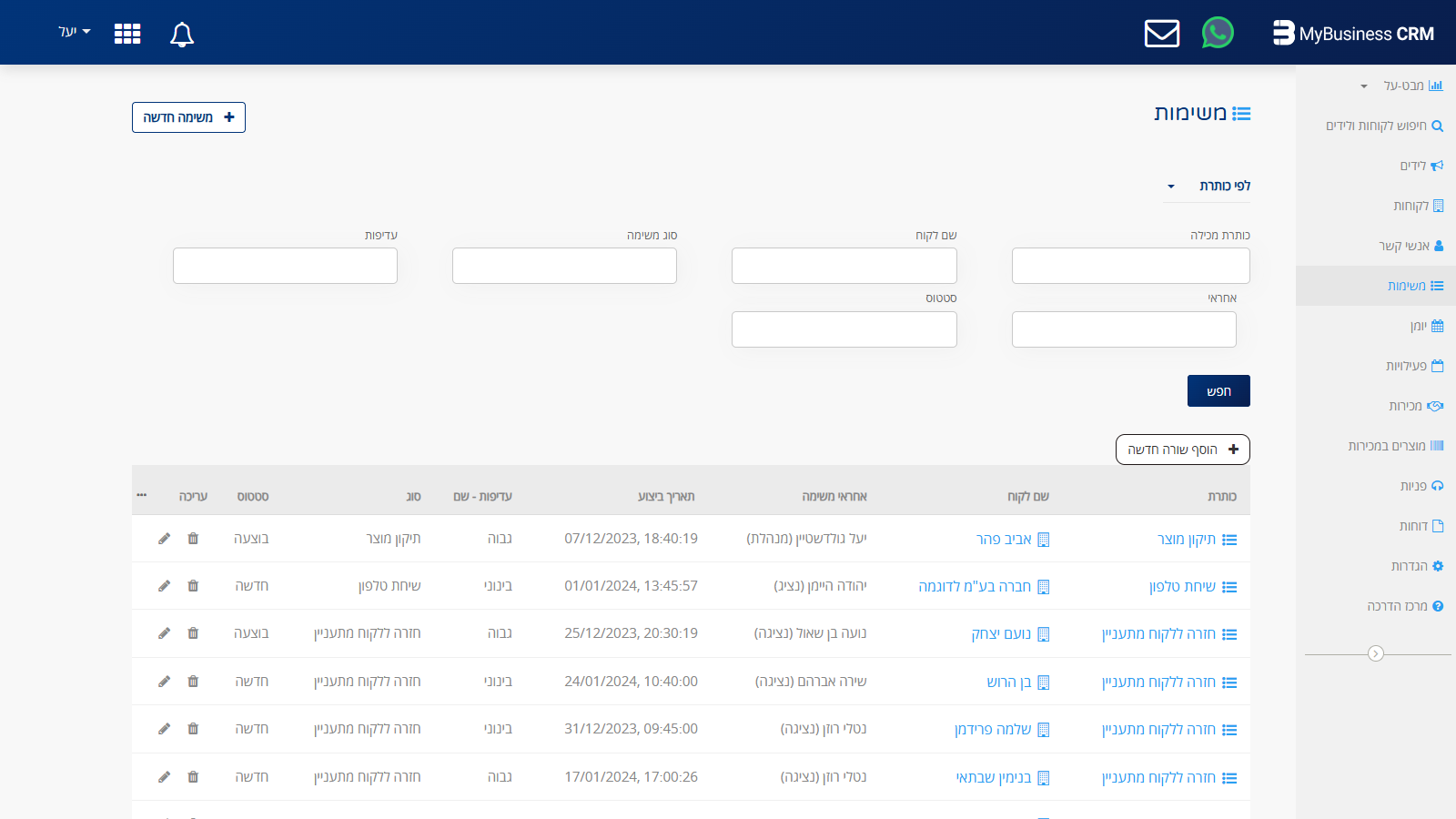The height and width of the screenshot is (819, 1456).
Task: Open customer link אביב כהן
Action: (x=1004, y=540)
